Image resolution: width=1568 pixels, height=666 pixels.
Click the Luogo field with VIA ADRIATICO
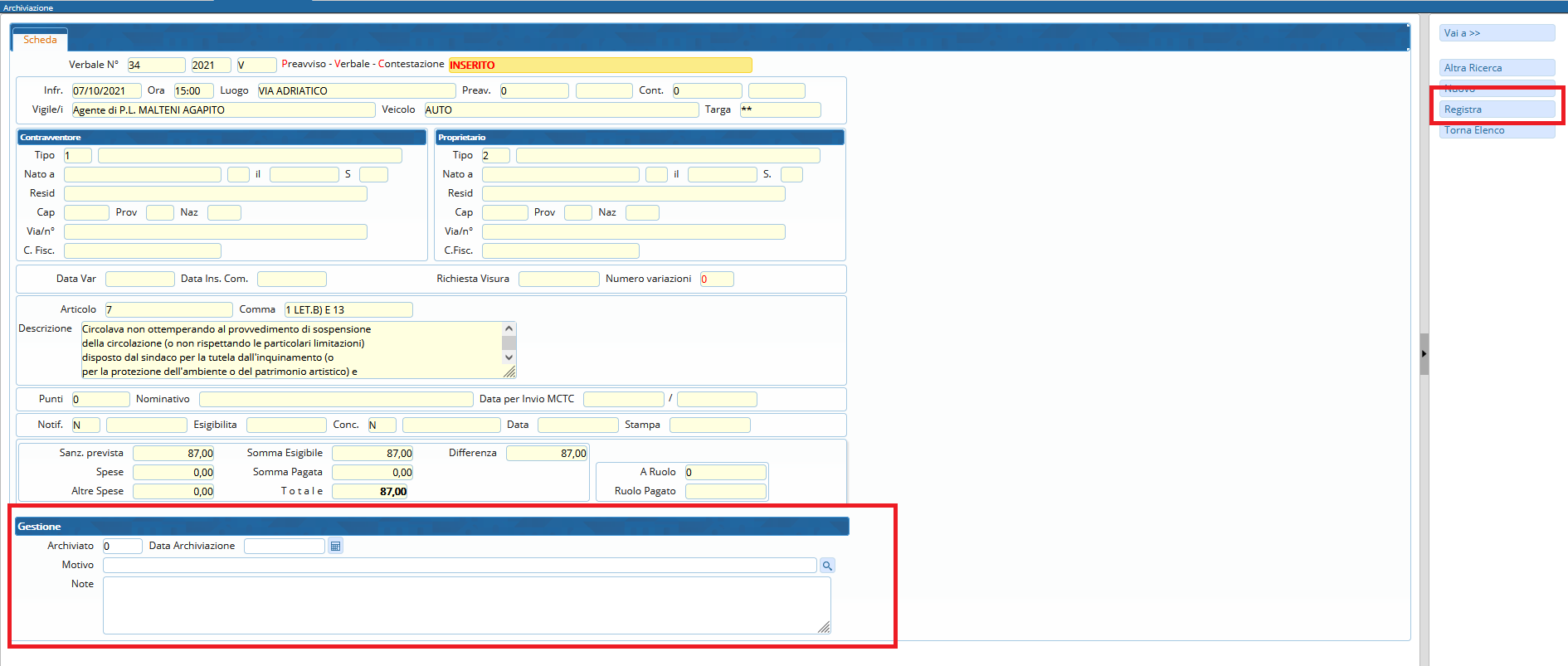(x=356, y=91)
